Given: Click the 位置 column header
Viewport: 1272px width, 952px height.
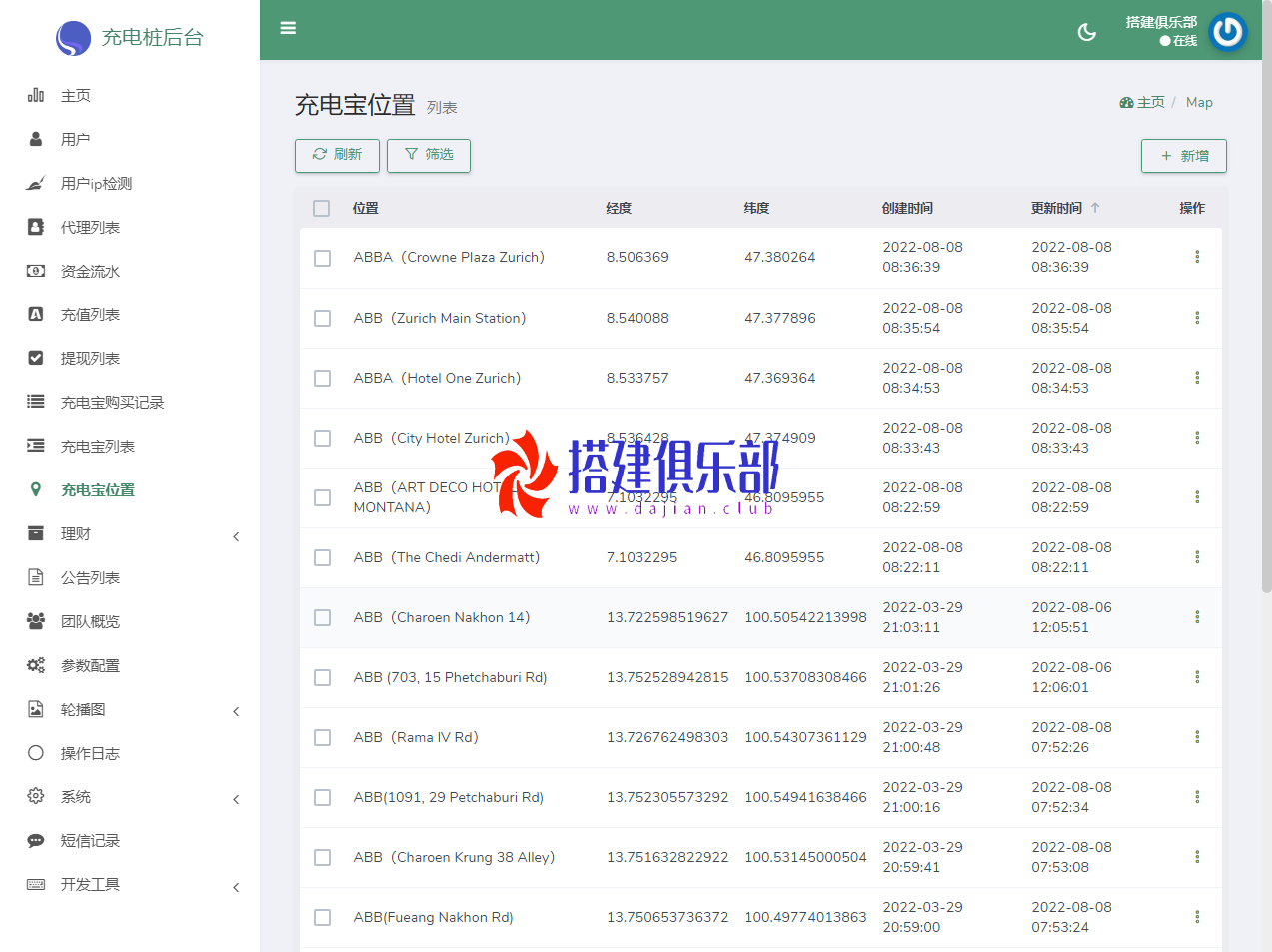Looking at the screenshot, I should pyautogui.click(x=366, y=208).
